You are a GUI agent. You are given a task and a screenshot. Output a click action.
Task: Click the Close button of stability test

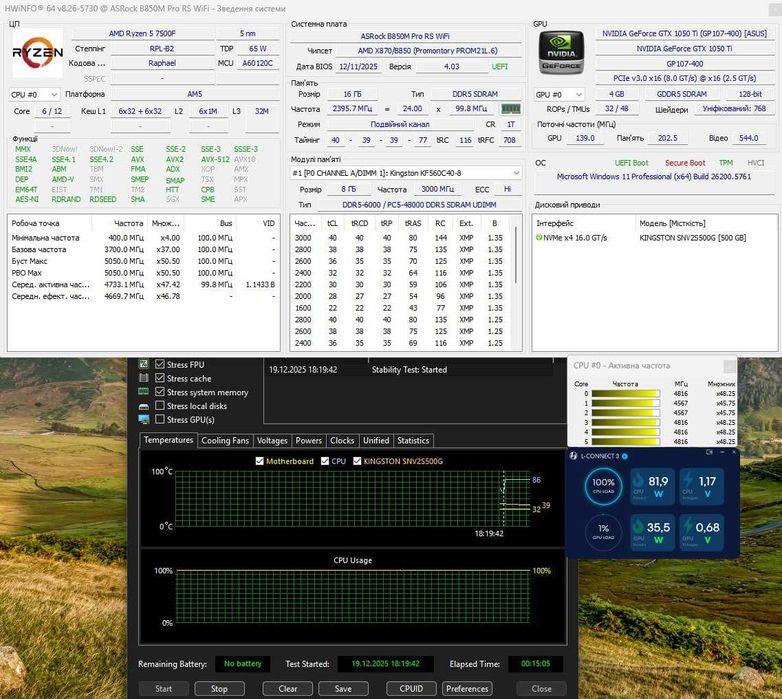tap(542, 689)
